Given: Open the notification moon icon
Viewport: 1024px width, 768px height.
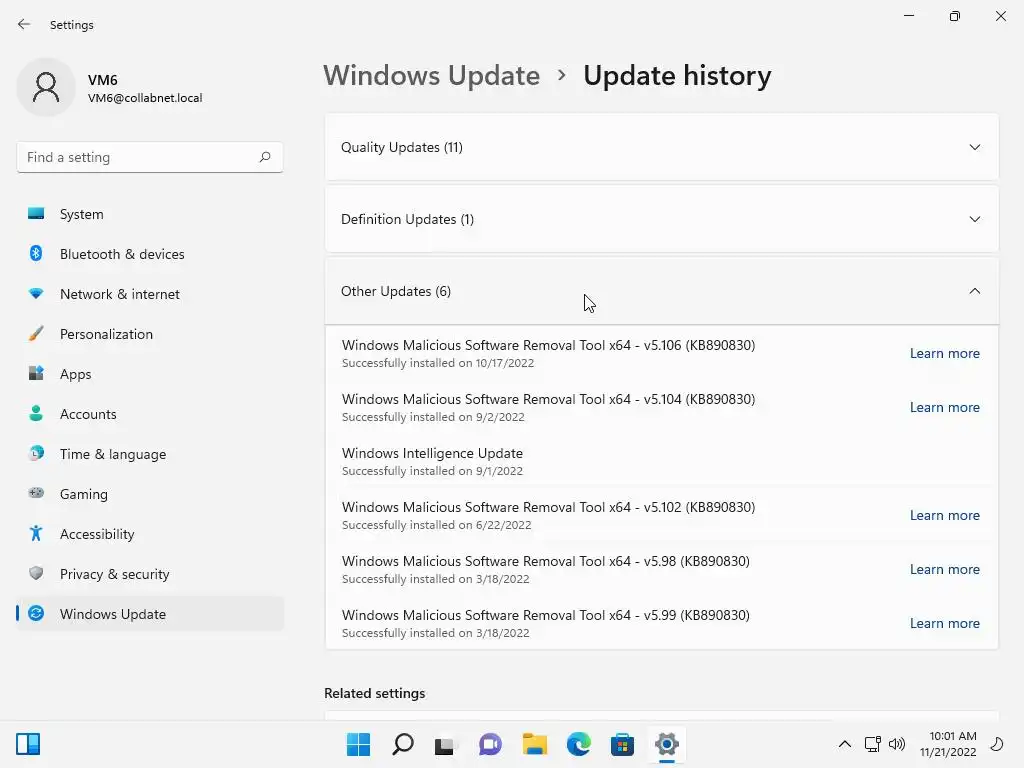Looking at the screenshot, I should (x=997, y=744).
